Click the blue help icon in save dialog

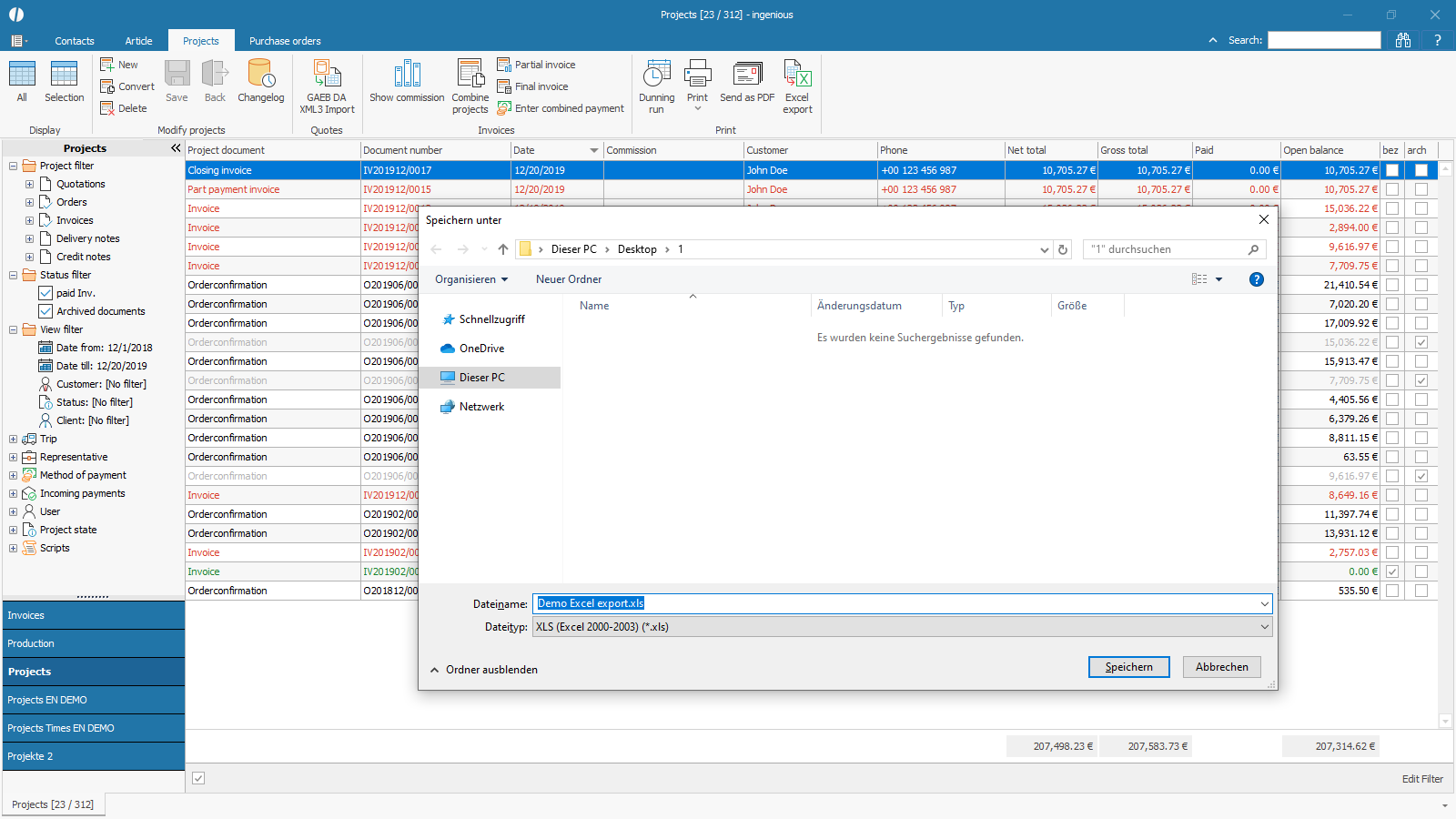click(x=1257, y=279)
